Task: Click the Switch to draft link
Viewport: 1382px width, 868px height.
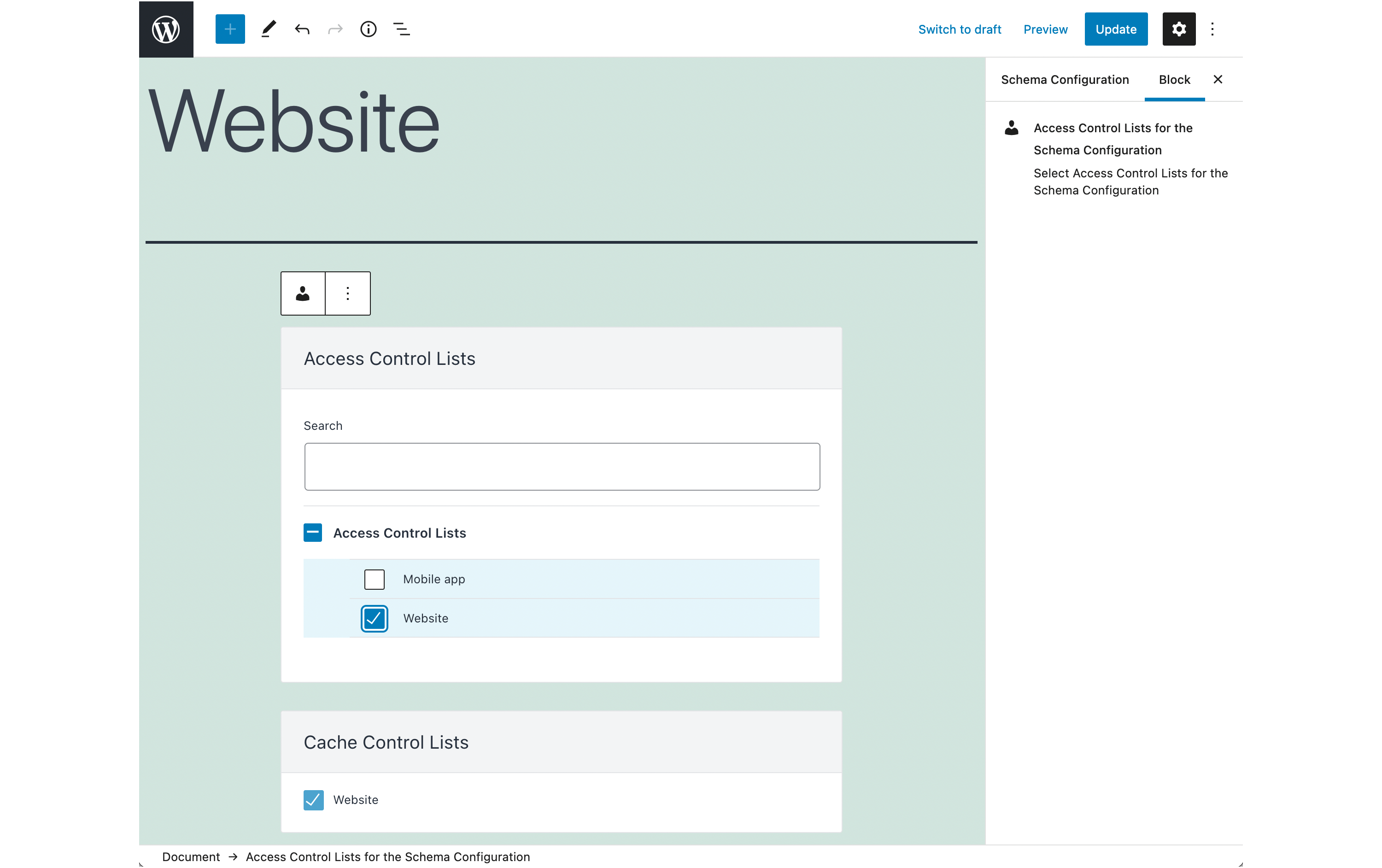Action: coord(959,29)
